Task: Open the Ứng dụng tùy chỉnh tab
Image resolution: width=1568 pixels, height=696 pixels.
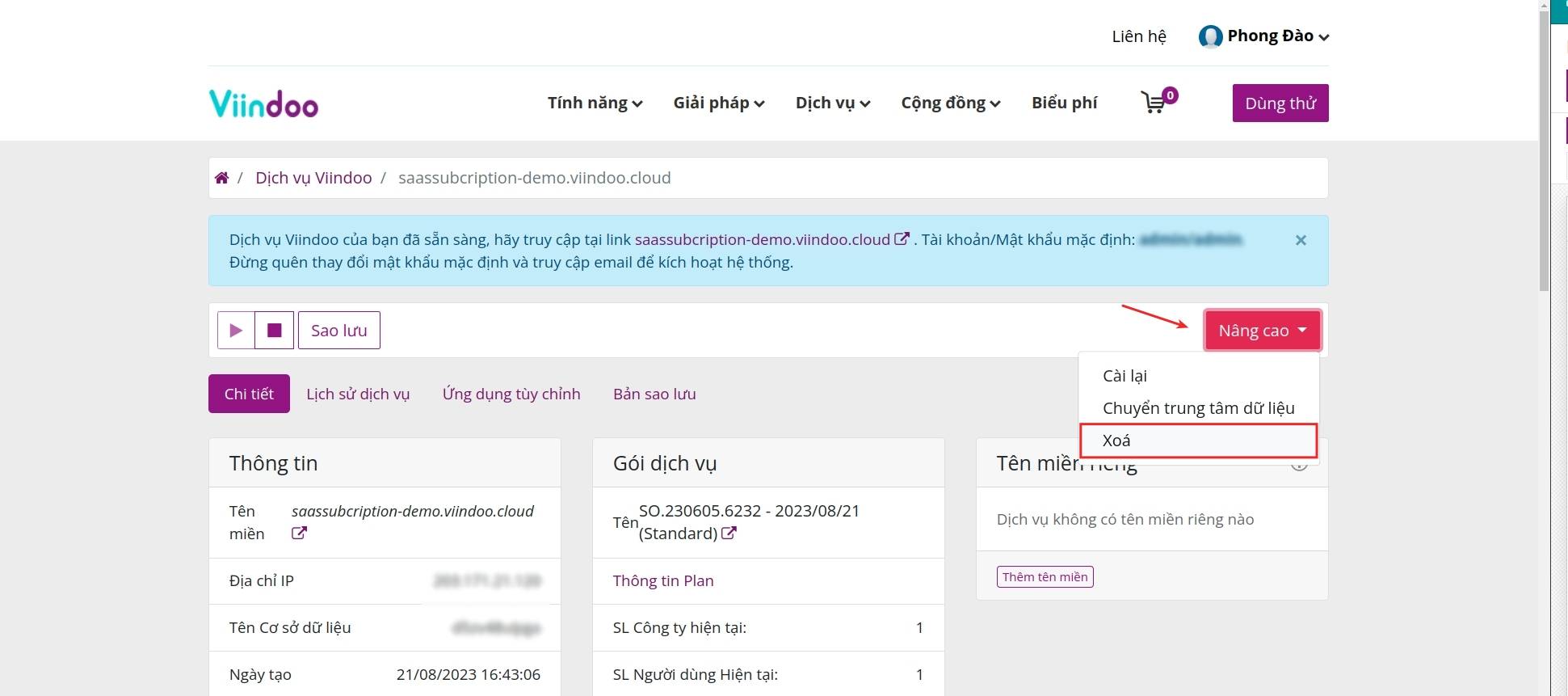Action: [511, 394]
